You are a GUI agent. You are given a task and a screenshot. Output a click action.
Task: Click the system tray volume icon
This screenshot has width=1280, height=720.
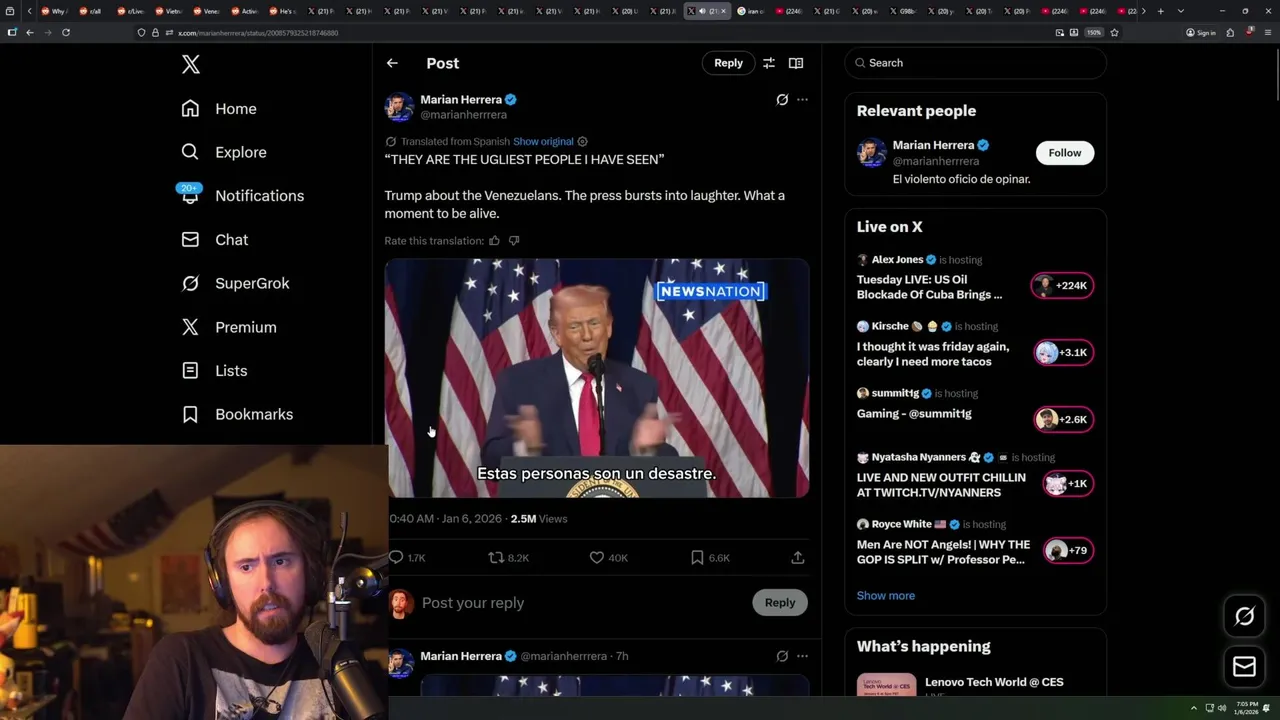tap(1222, 708)
